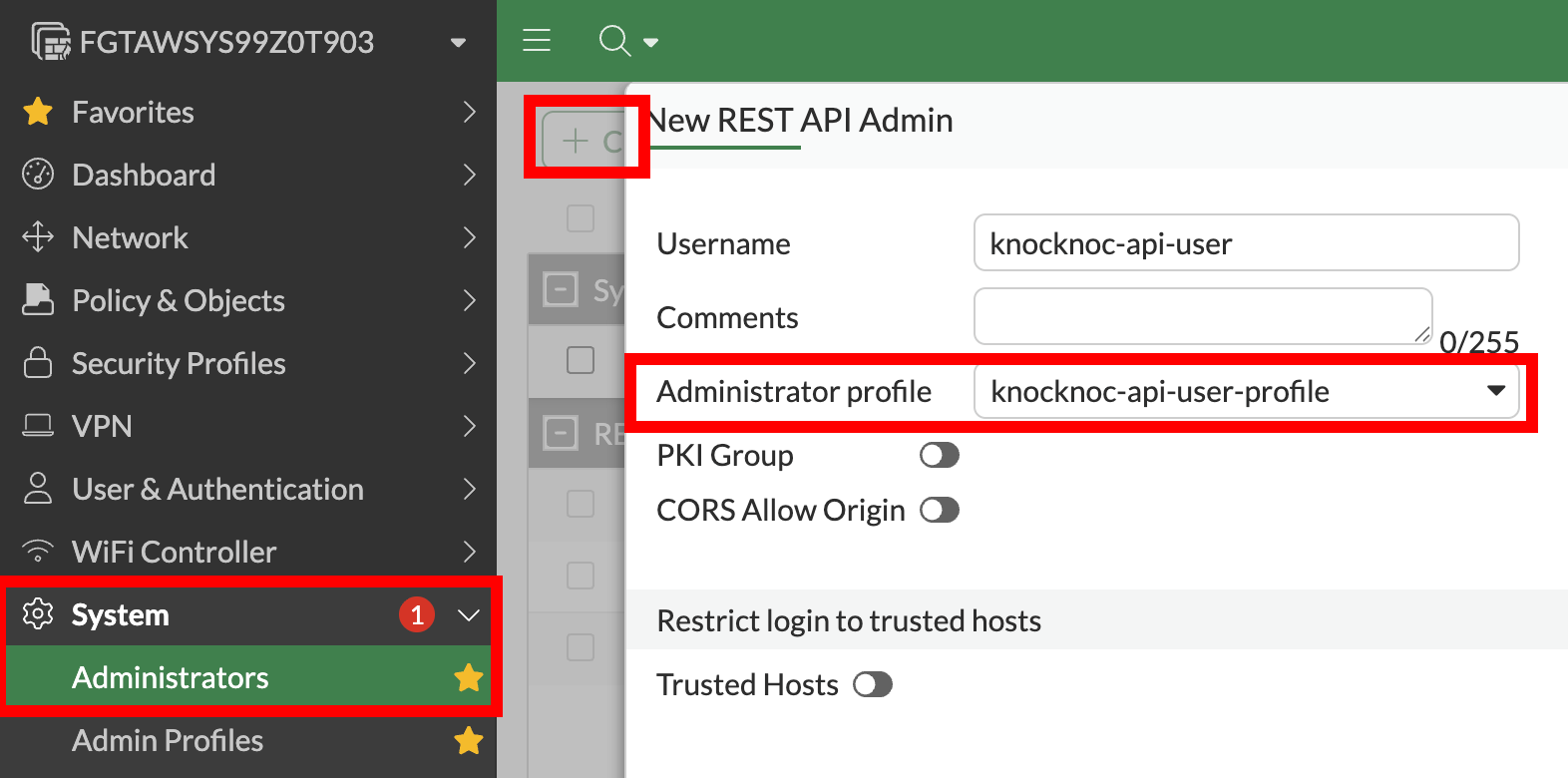Click the Favorites star icon in sidebar
The height and width of the screenshot is (778, 1568).
click(38, 112)
